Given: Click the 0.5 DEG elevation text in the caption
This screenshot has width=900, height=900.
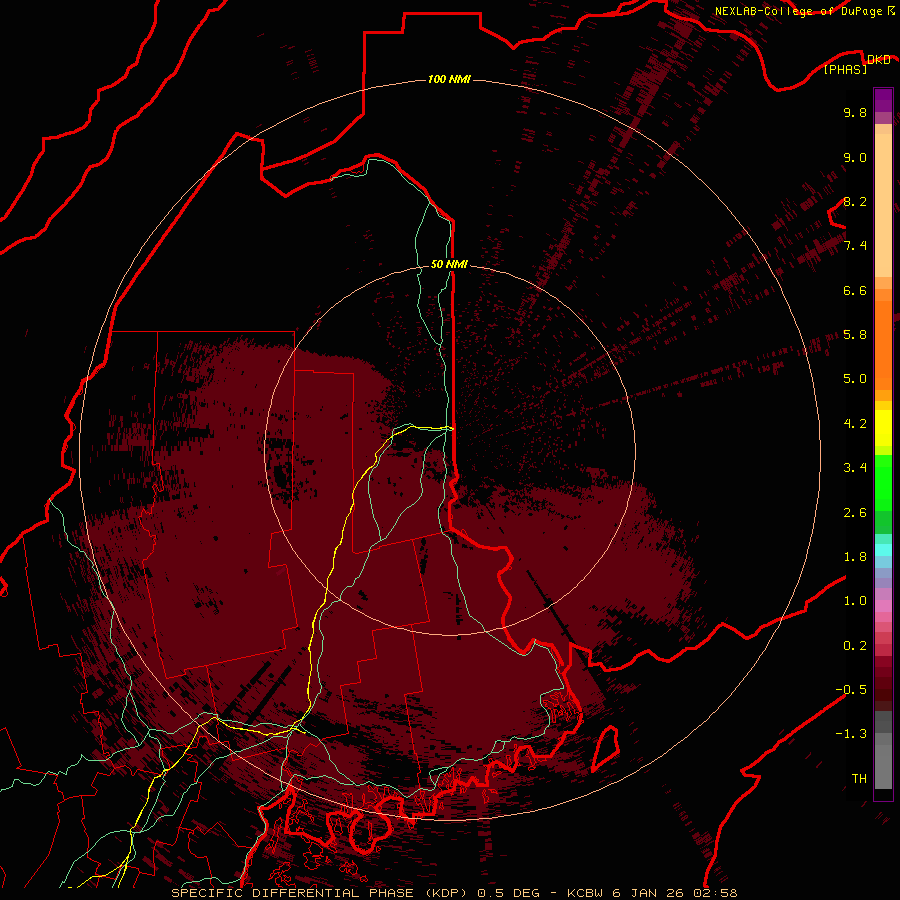Looking at the screenshot, I should click(509, 893).
